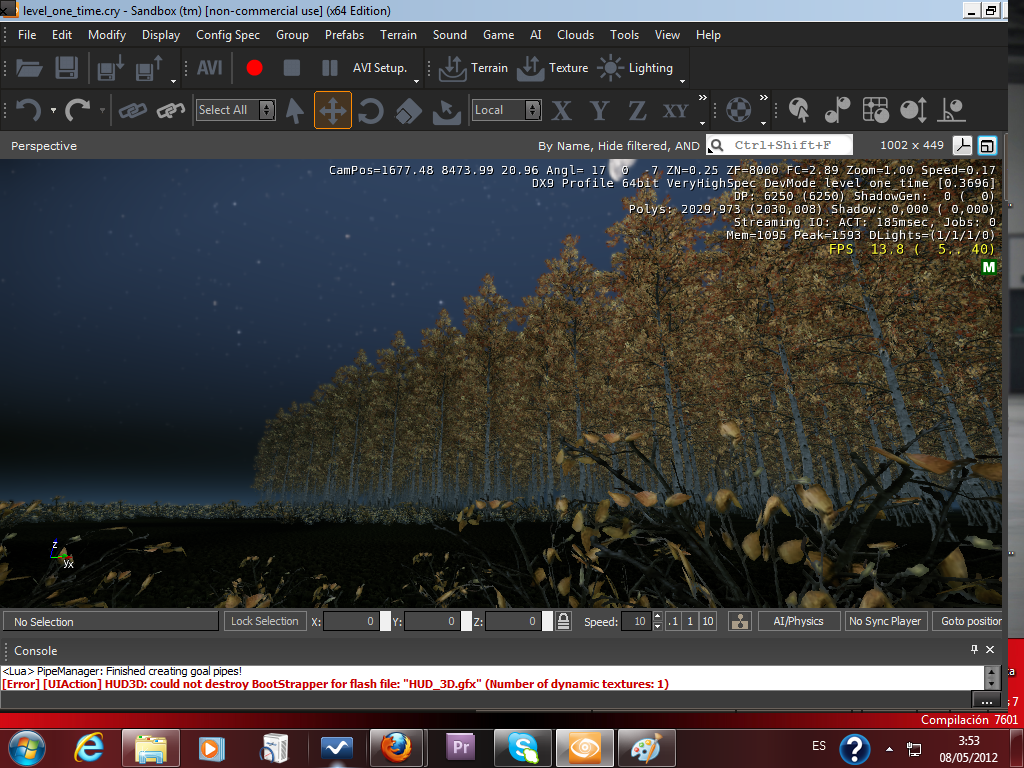
Task: Open the Modify menu
Action: [x=107, y=35]
